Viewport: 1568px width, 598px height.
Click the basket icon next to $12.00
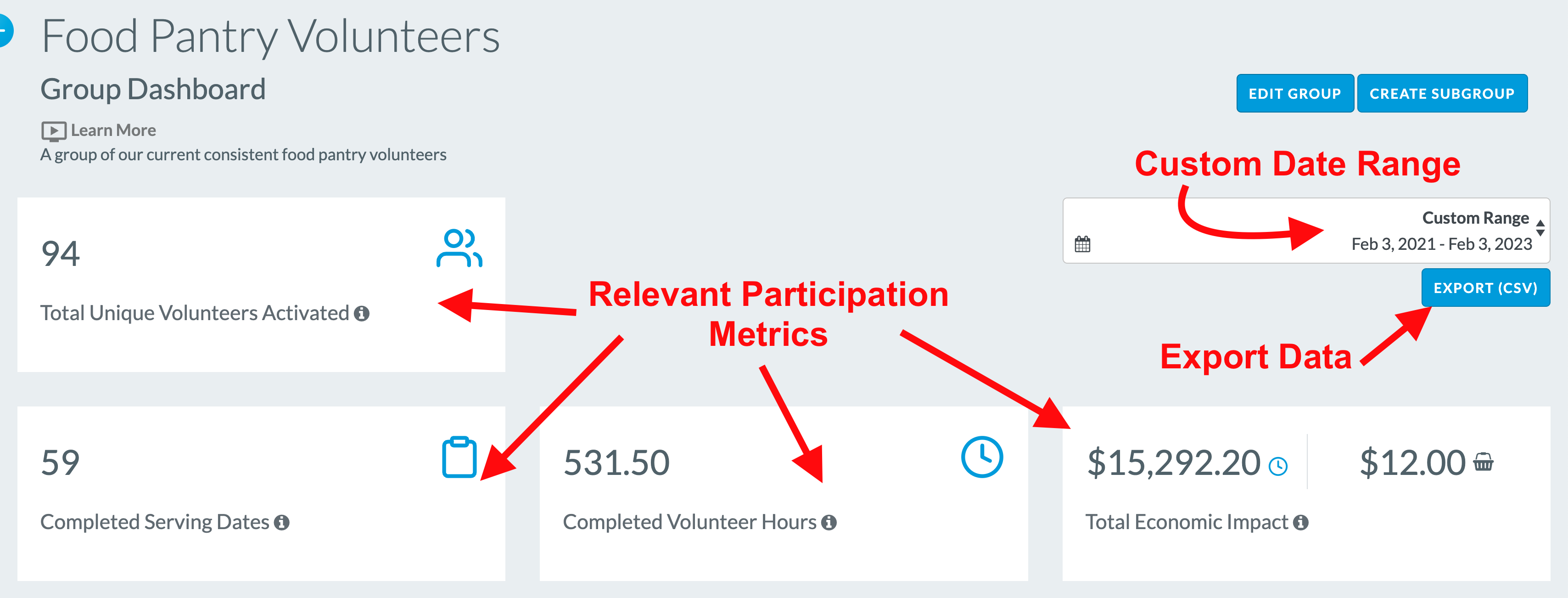(1483, 462)
